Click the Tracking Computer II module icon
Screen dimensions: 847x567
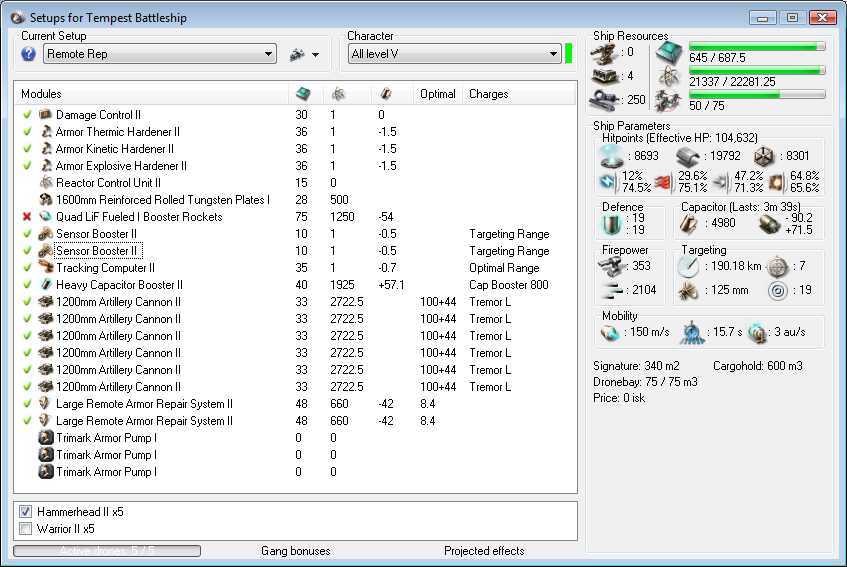pos(45,268)
